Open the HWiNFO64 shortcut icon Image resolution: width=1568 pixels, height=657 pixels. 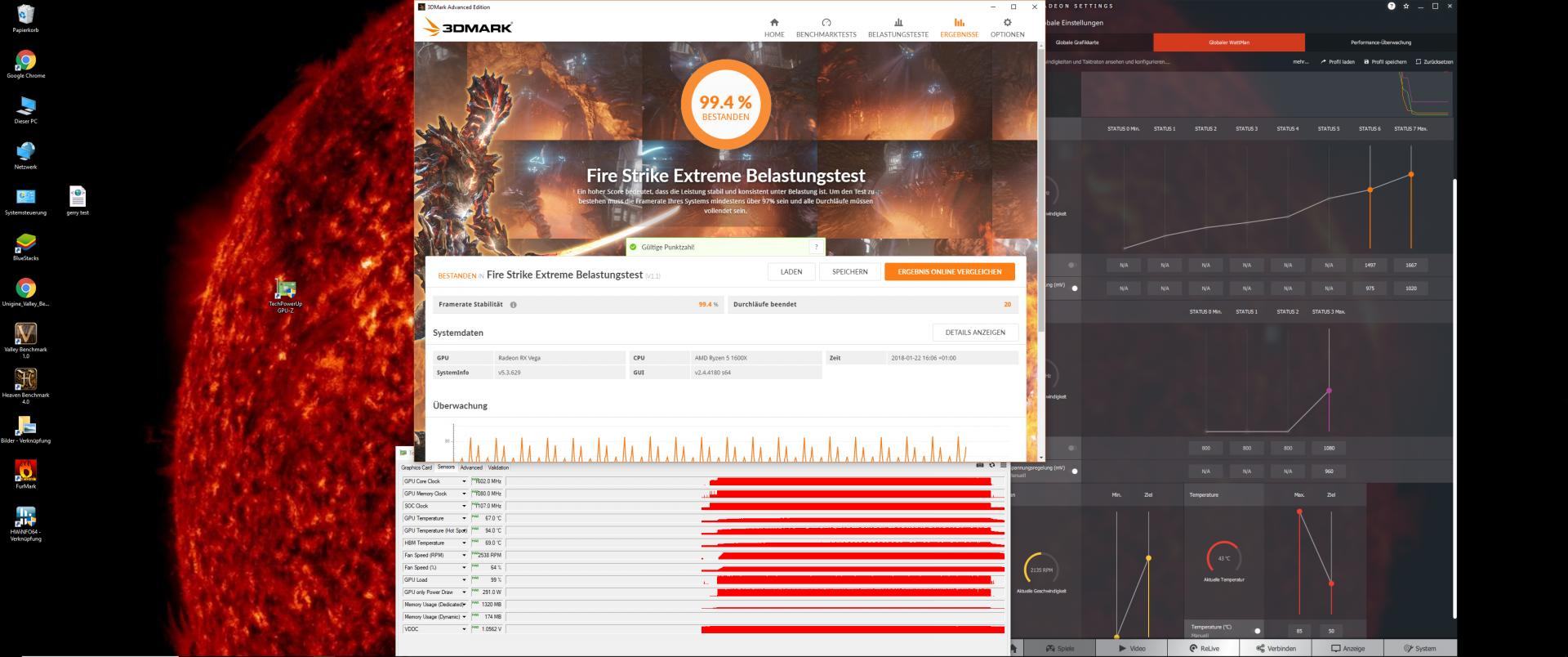[x=25, y=524]
